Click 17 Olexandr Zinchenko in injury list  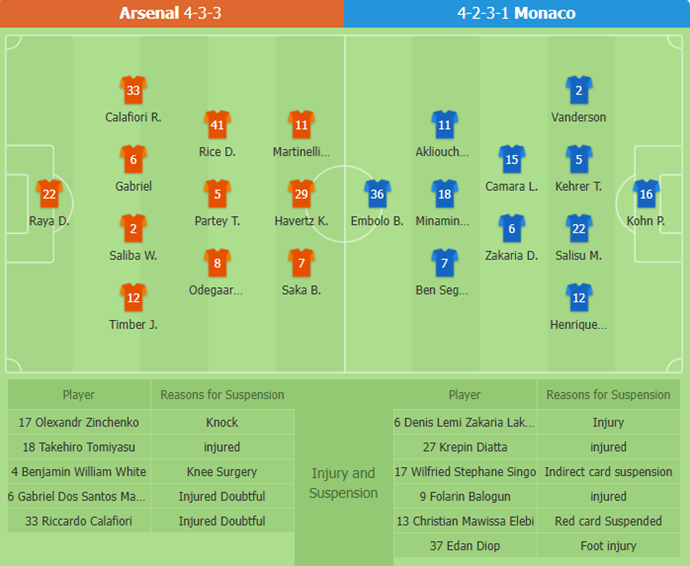(79, 422)
